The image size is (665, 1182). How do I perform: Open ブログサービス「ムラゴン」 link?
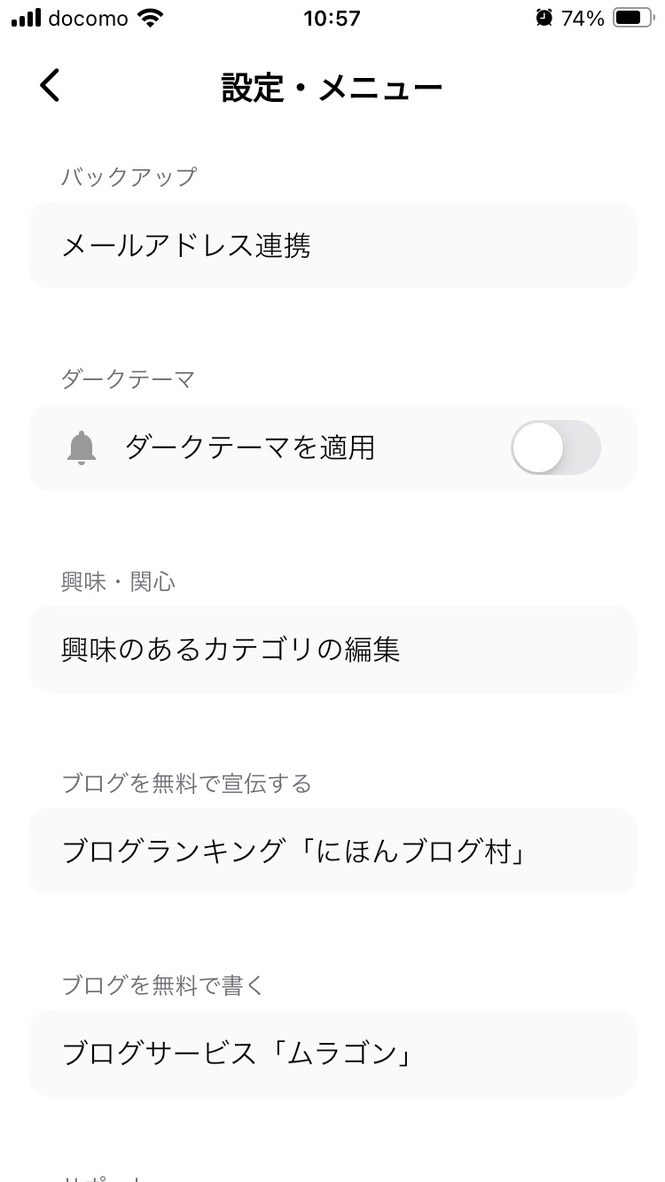coord(332,1054)
